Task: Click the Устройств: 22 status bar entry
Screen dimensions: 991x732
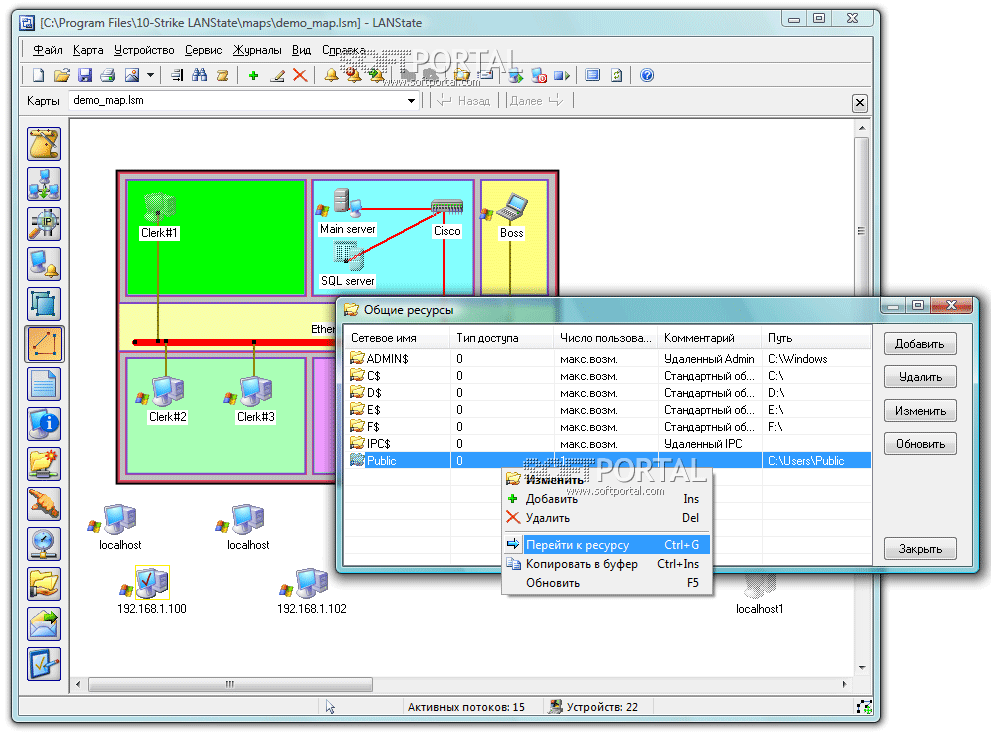Action: pos(594,707)
